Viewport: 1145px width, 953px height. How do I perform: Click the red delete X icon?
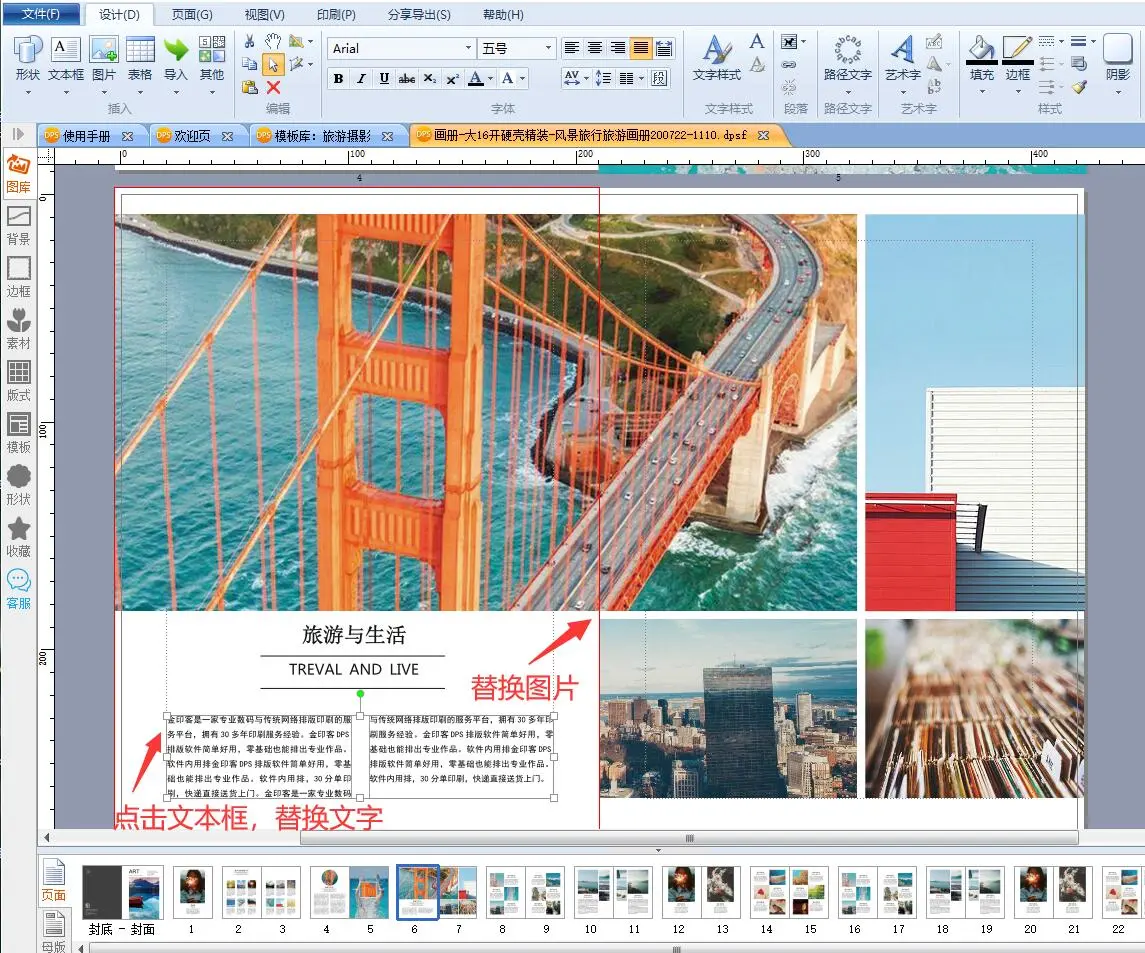(273, 87)
